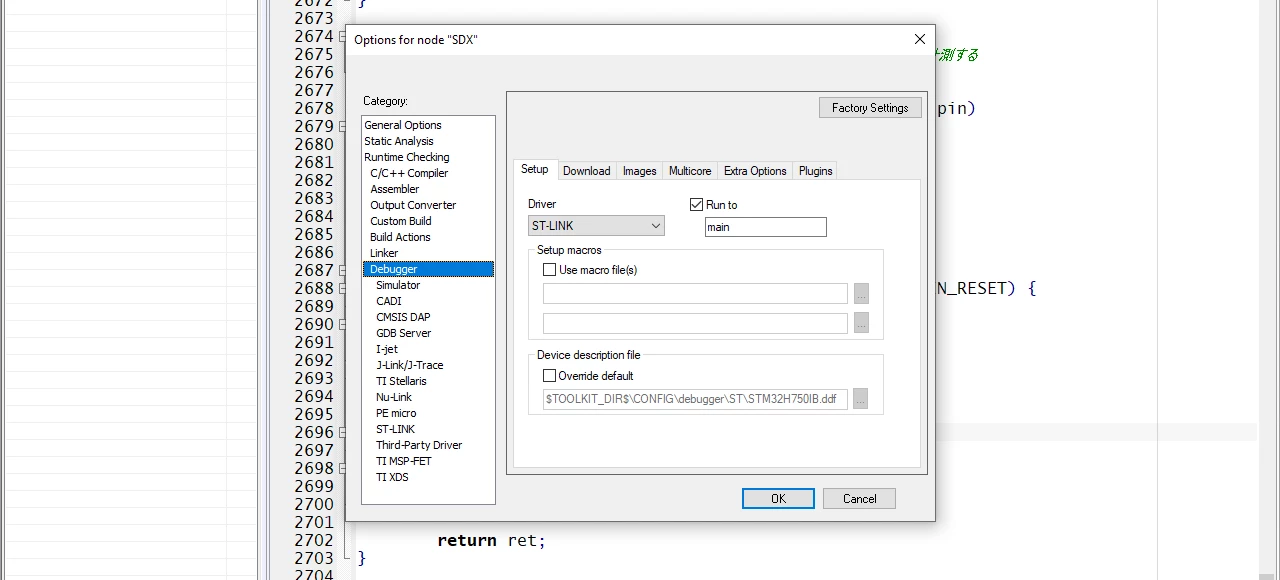Select I-jet category
This screenshot has width=1280, height=580.
point(387,349)
